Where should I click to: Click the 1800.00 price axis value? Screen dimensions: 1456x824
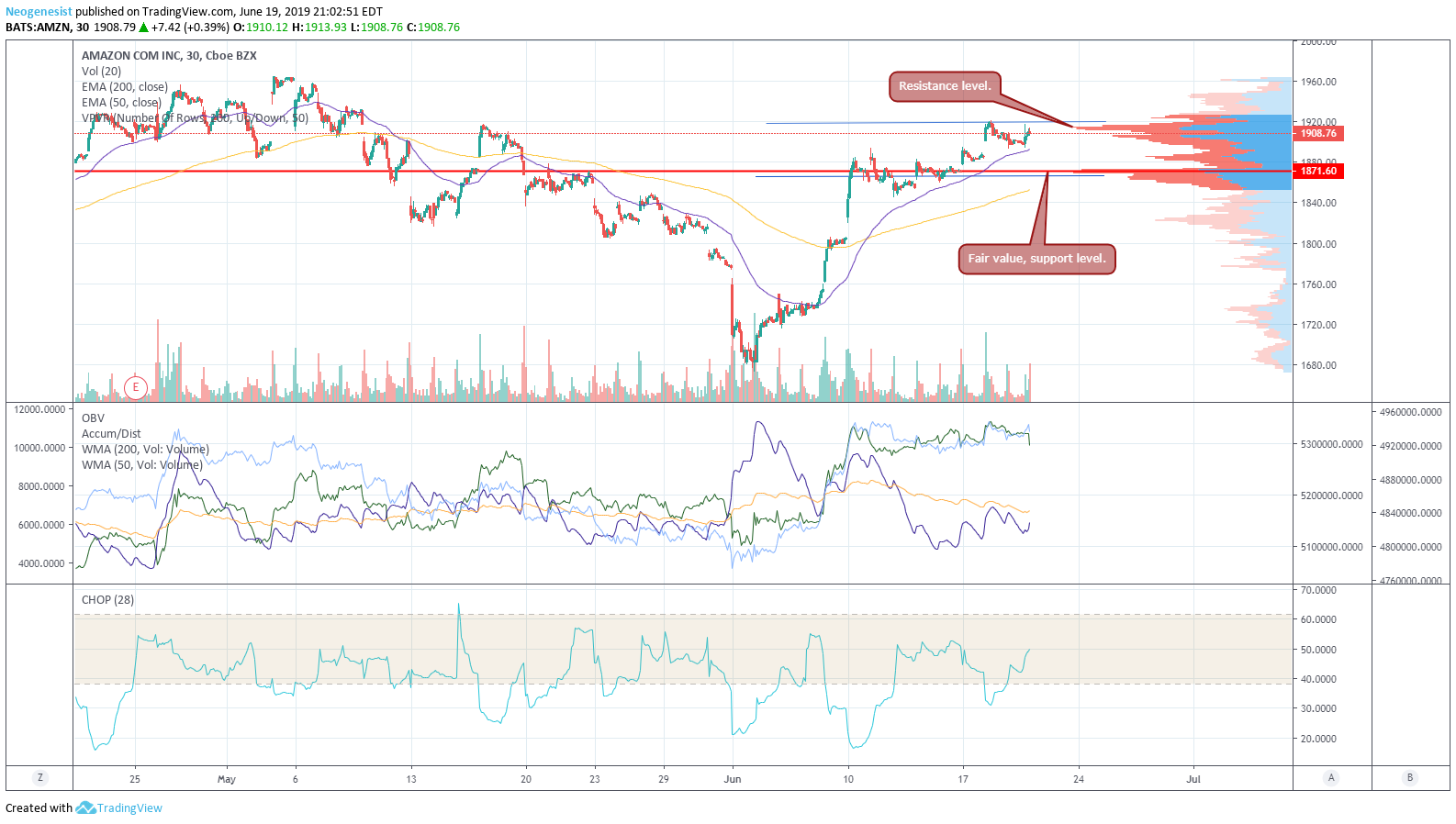1318,244
